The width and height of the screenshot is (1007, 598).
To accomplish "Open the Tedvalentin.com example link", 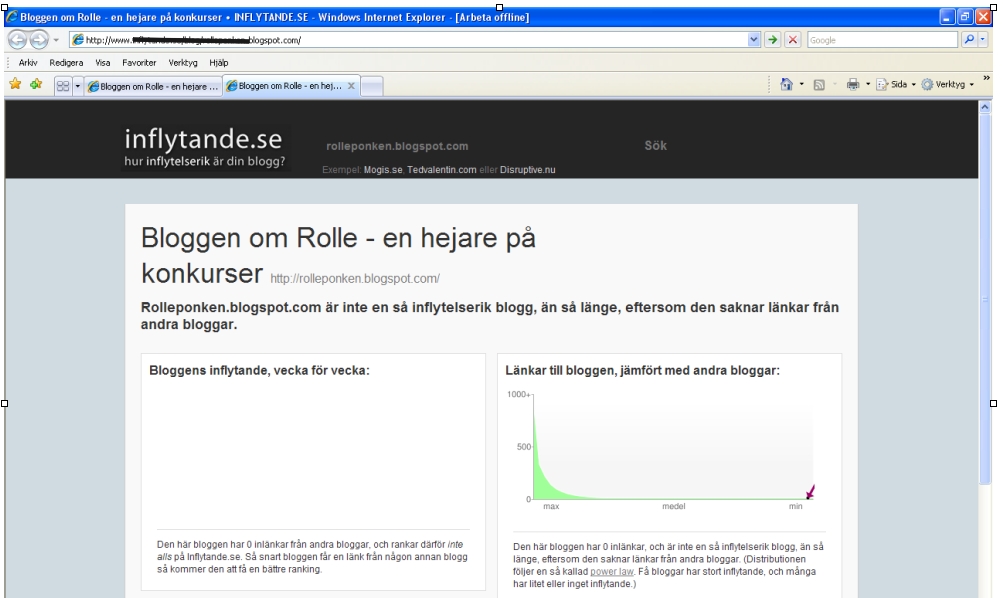I will click(442, 170).
